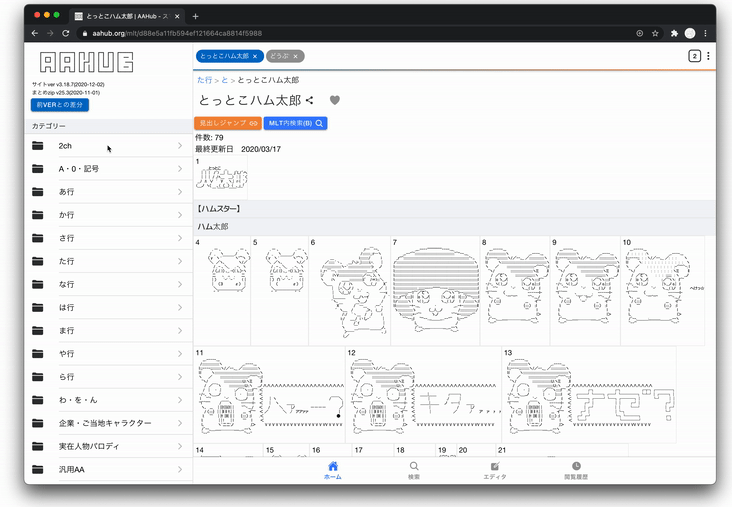Click the 件数: 79 text

point(209,137)
